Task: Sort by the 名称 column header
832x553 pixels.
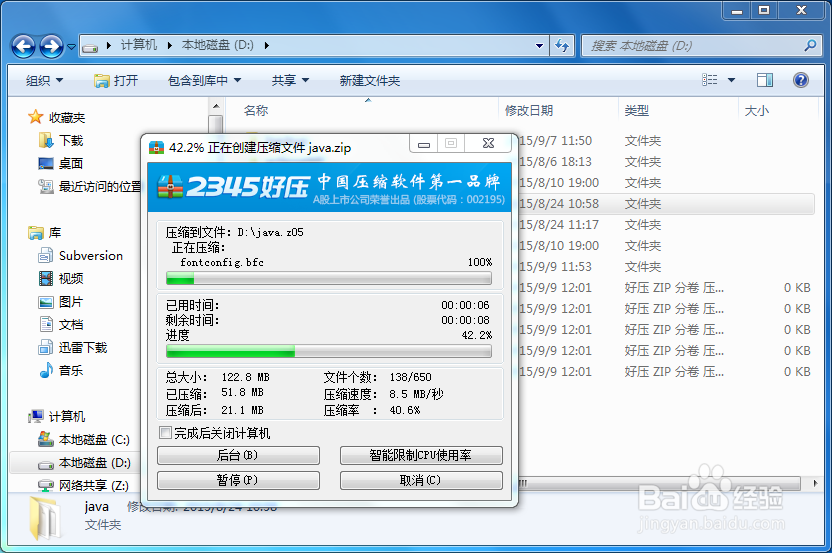Action: (x=256, y=110)
